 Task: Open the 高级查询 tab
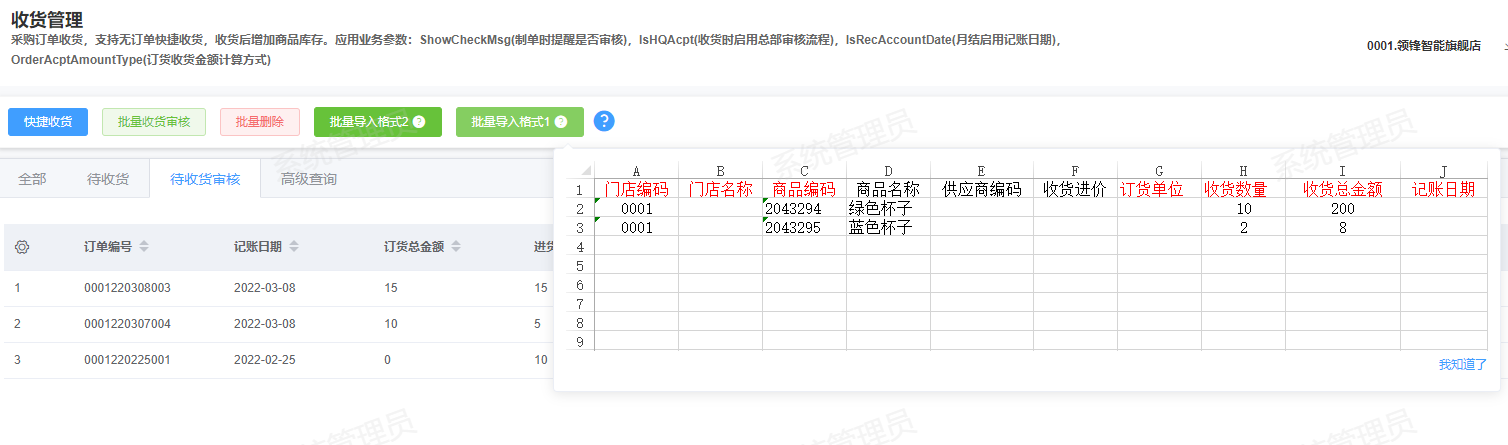click(309, 179)
